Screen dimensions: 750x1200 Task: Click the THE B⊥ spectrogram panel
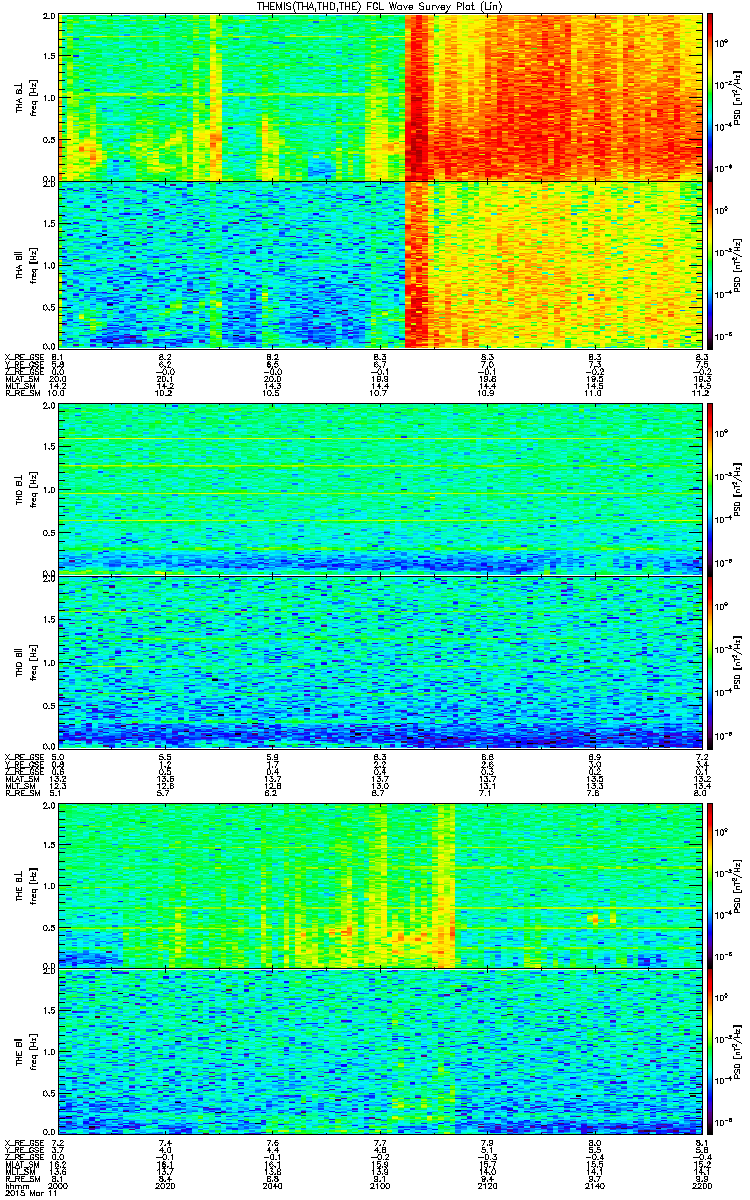381,884
